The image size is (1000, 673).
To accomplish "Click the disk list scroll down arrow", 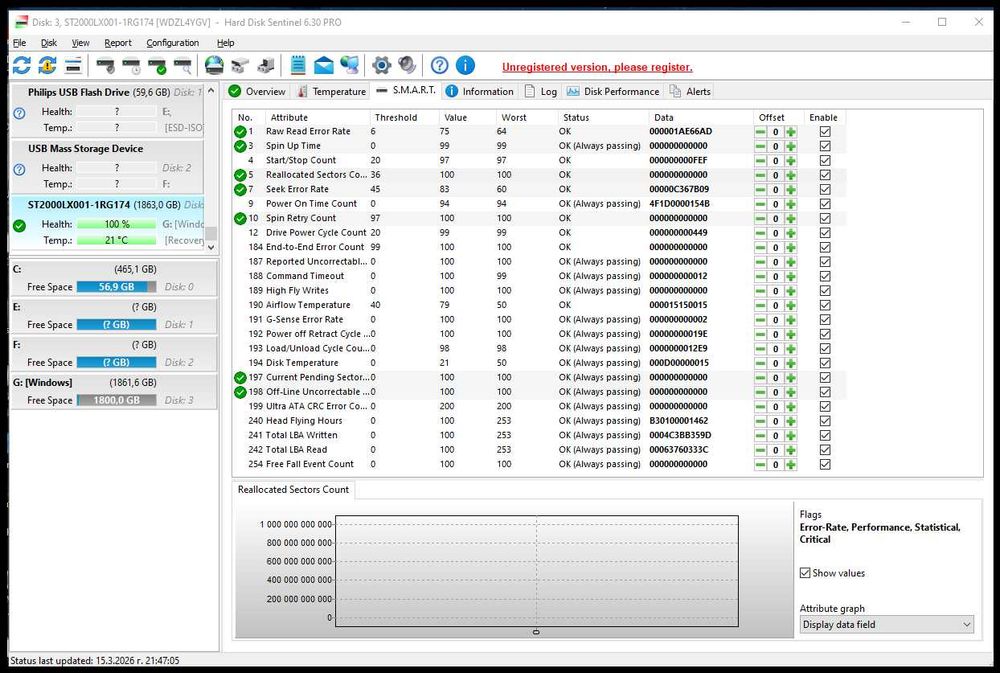I will tap(211, 247).
